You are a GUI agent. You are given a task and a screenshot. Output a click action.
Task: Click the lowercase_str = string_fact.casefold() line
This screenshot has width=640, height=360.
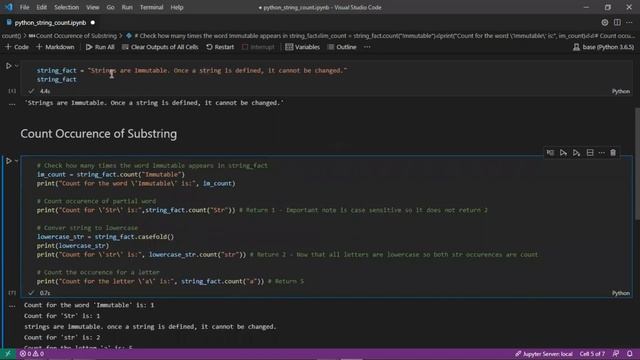pyautogui.click(x=105, y=237)
